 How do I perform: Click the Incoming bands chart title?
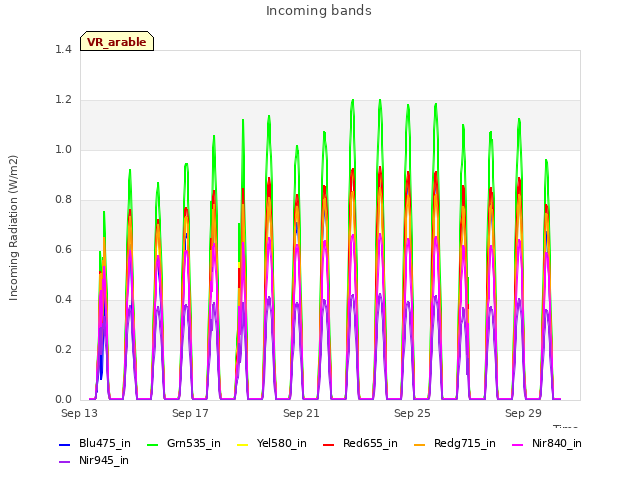click(319, 11)
